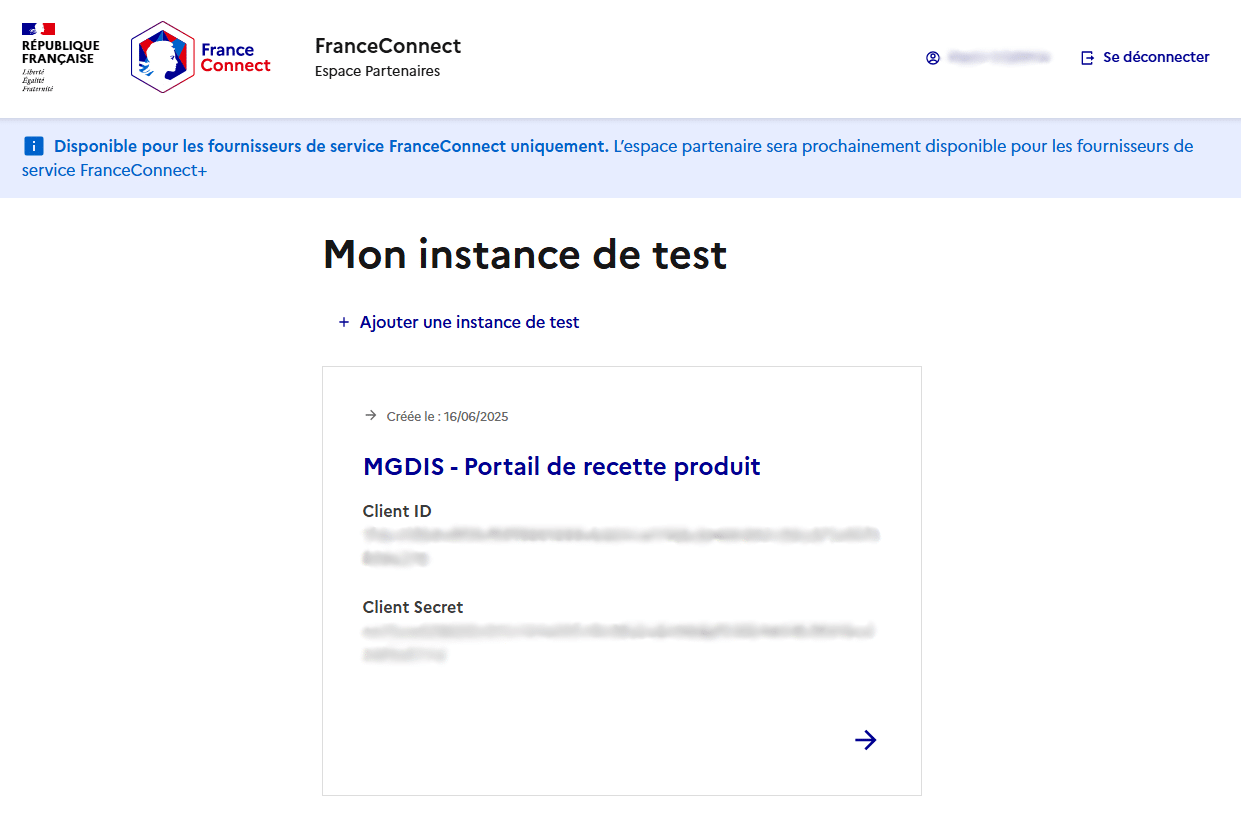Click the blurred username in header
This screenshot has width=1241, height=826.
coord(999,58)
